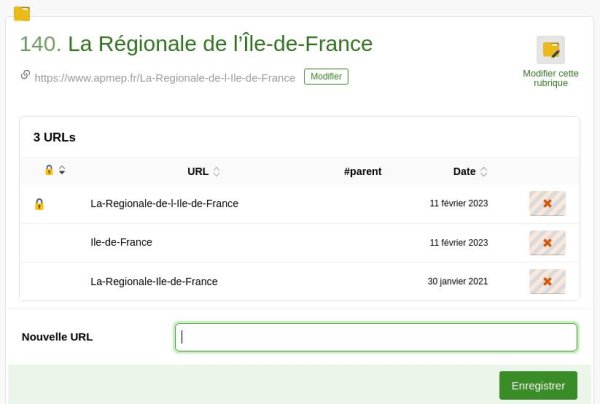This screenshot has height=404, width=600.
Task: Click the Modifier cette rubrique label
Action: tap(550, 78)
